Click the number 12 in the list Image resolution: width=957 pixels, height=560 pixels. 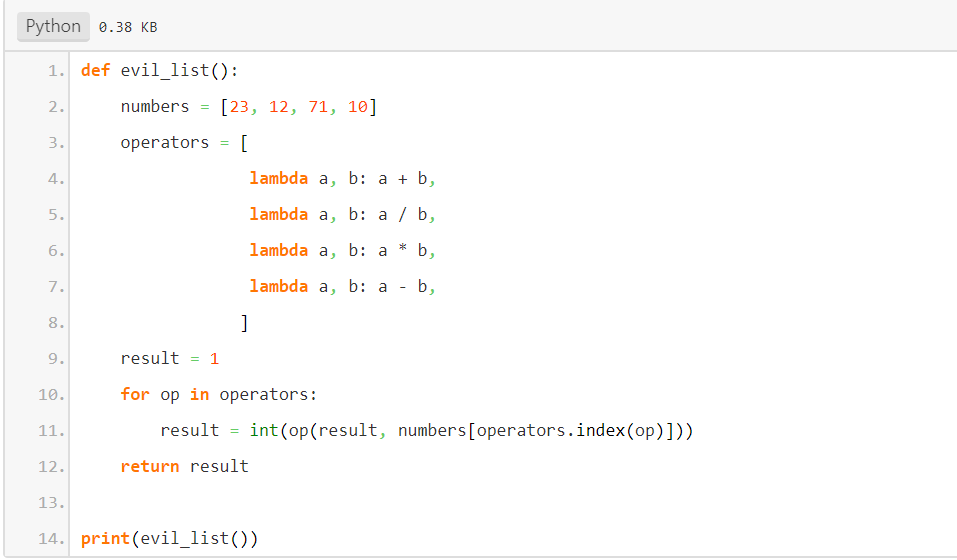278,107
